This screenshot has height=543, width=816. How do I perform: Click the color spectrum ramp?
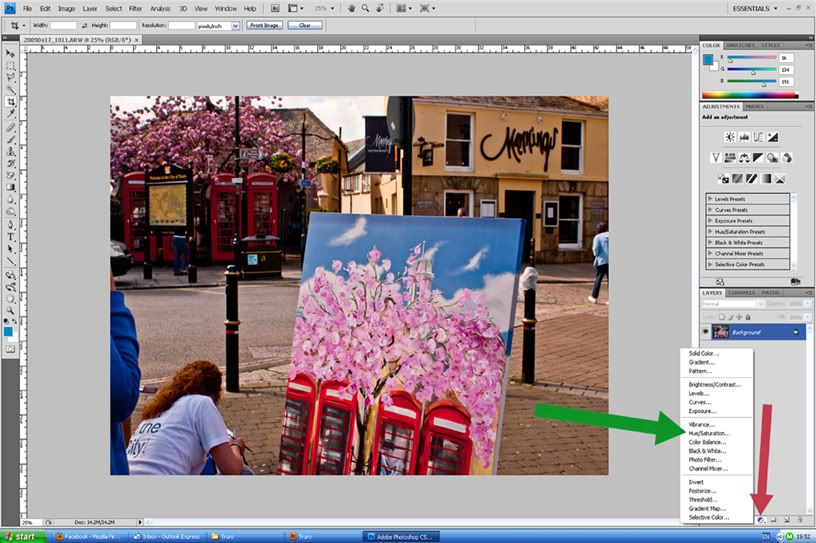(750, 95)
